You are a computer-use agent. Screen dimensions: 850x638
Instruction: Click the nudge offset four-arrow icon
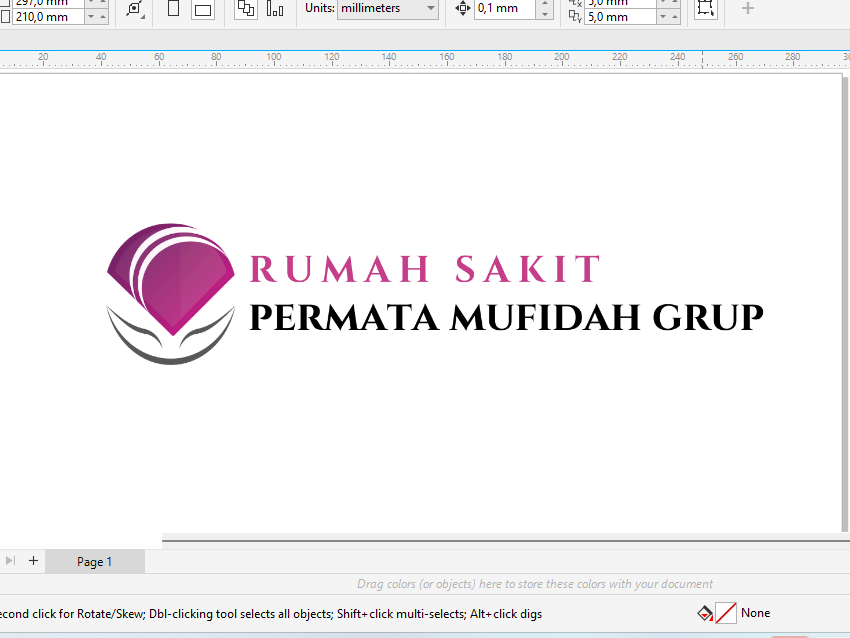click(461, 8)
